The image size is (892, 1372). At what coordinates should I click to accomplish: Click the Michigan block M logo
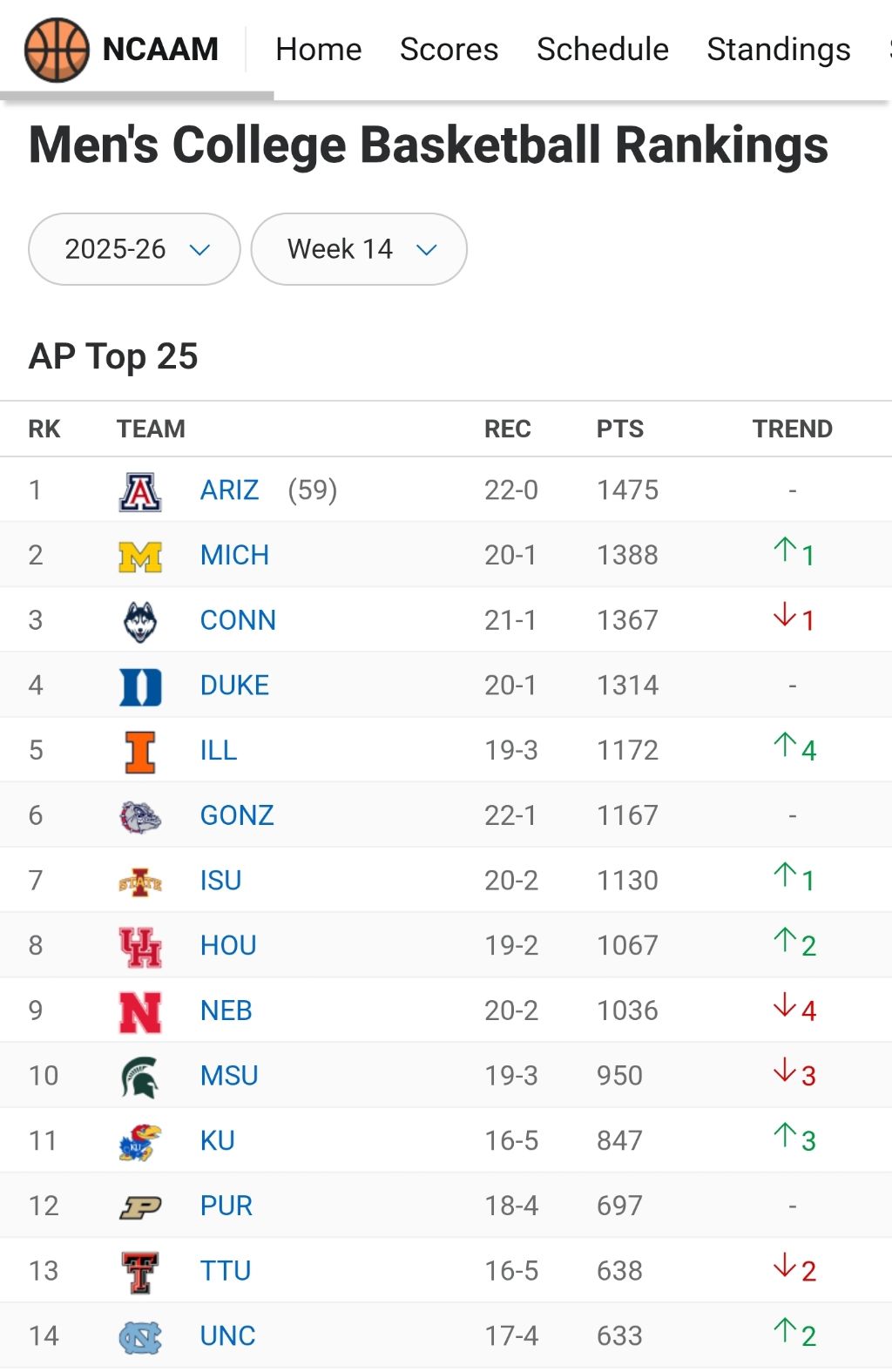[140, 556]
